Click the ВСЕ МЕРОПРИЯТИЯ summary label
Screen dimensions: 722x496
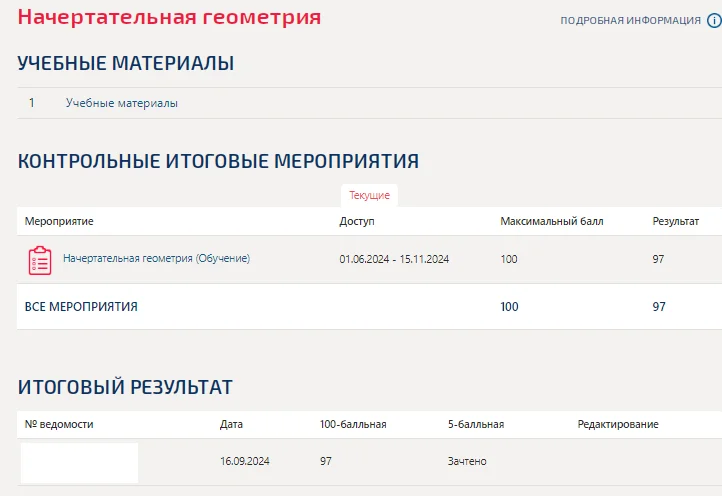tap(81, 307)
